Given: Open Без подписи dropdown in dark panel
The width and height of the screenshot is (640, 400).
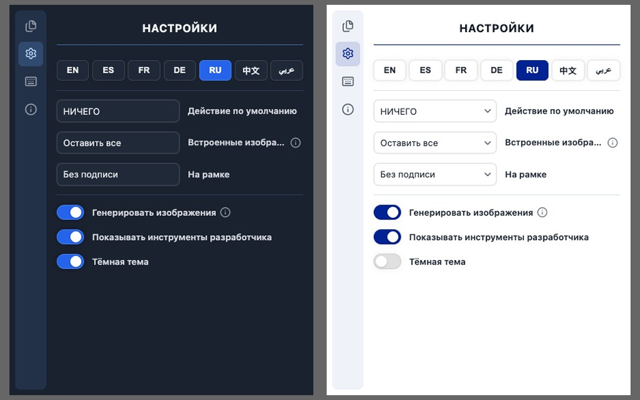Looking at the screenshot, I should point(118,174).
